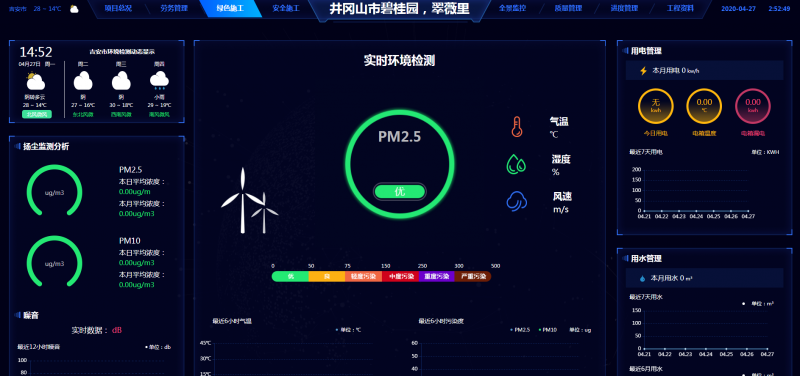
Task: Click the green 优 status button
Action: (x=399, y=191)
